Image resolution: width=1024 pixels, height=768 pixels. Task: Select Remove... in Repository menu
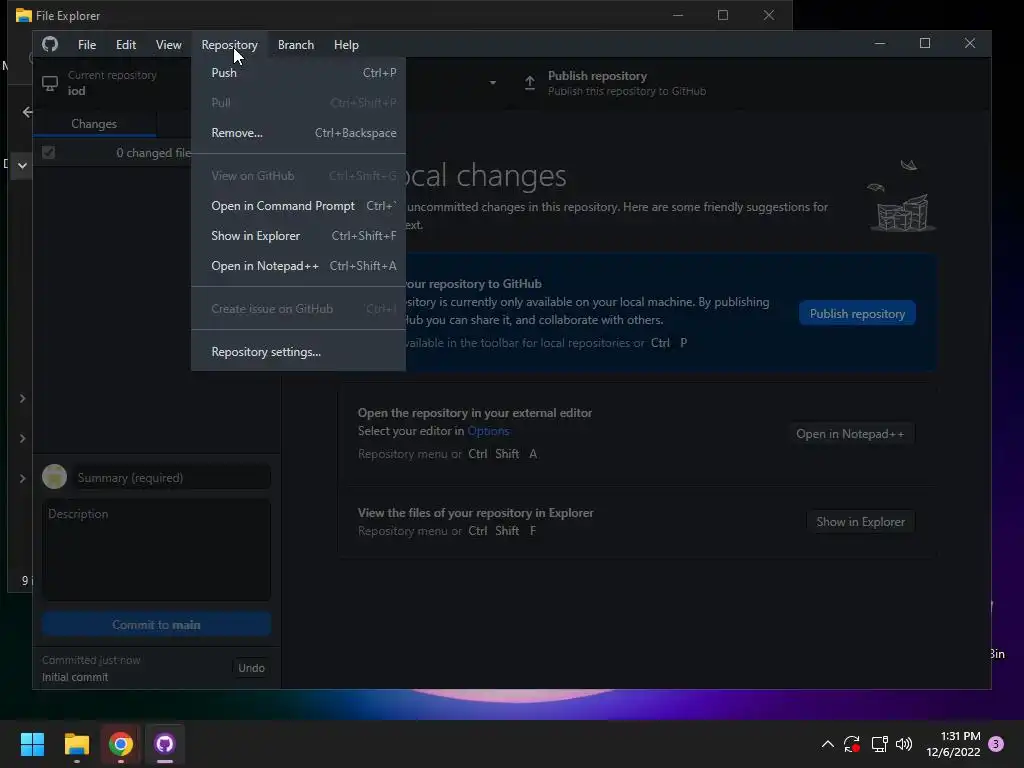[298, 133]
